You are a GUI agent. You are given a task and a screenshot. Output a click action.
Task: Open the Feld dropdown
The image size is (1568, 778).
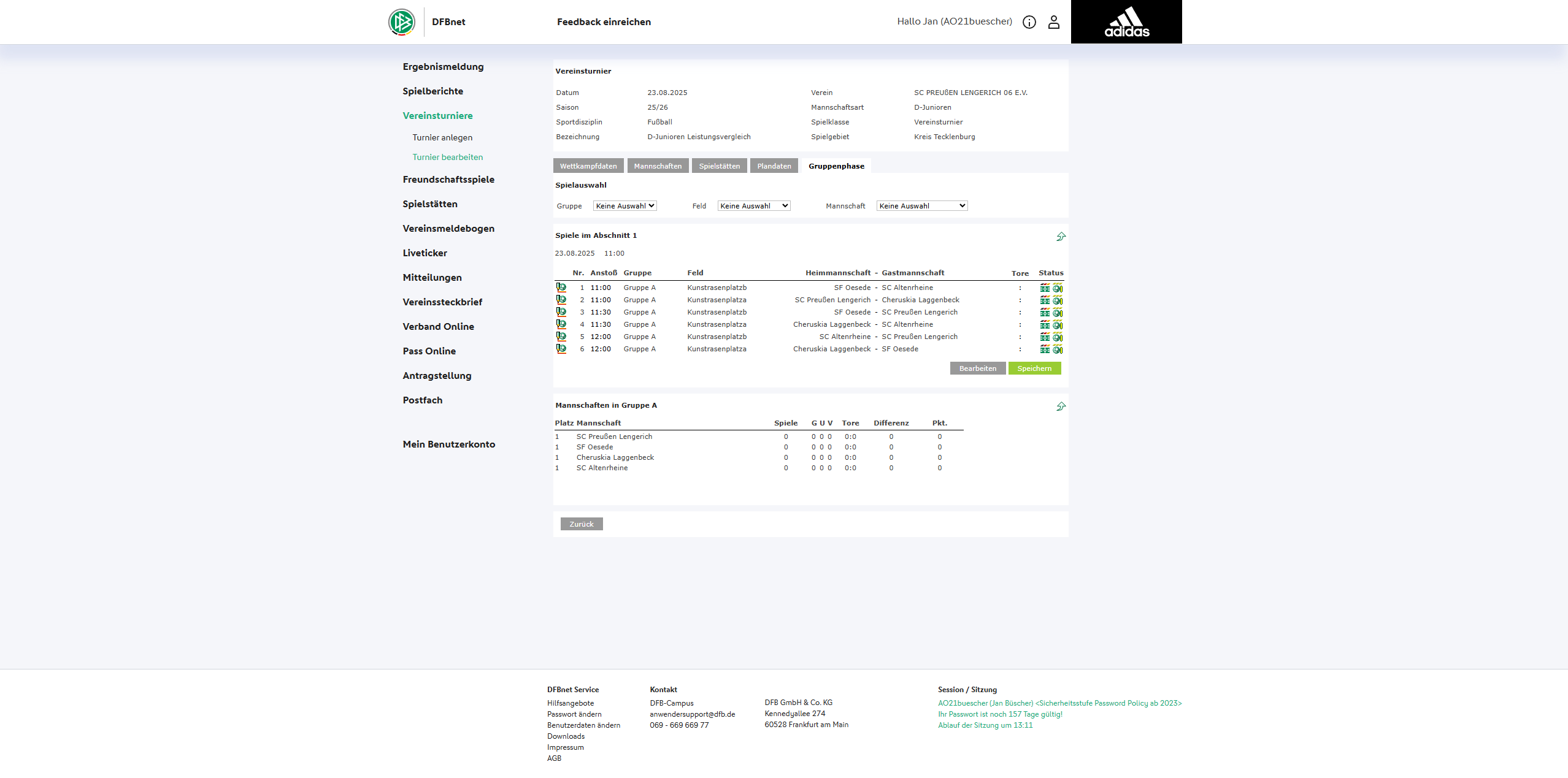click(753, 206)
